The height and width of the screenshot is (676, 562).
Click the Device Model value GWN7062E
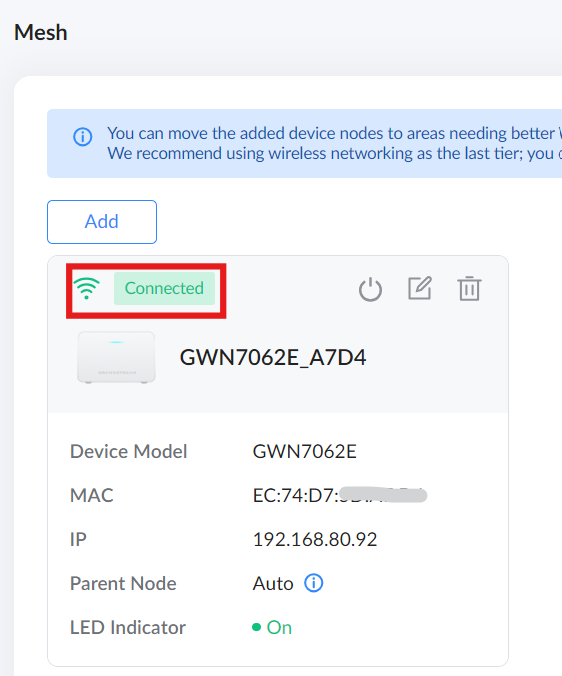tap(305, 451)
